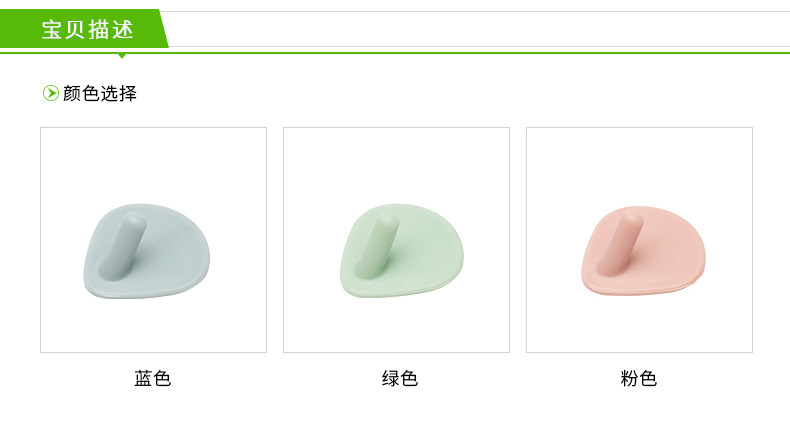Click the white header bar right of 宝贝描述
The width and height of the screenshot is (790, 437).
(479, 29)
